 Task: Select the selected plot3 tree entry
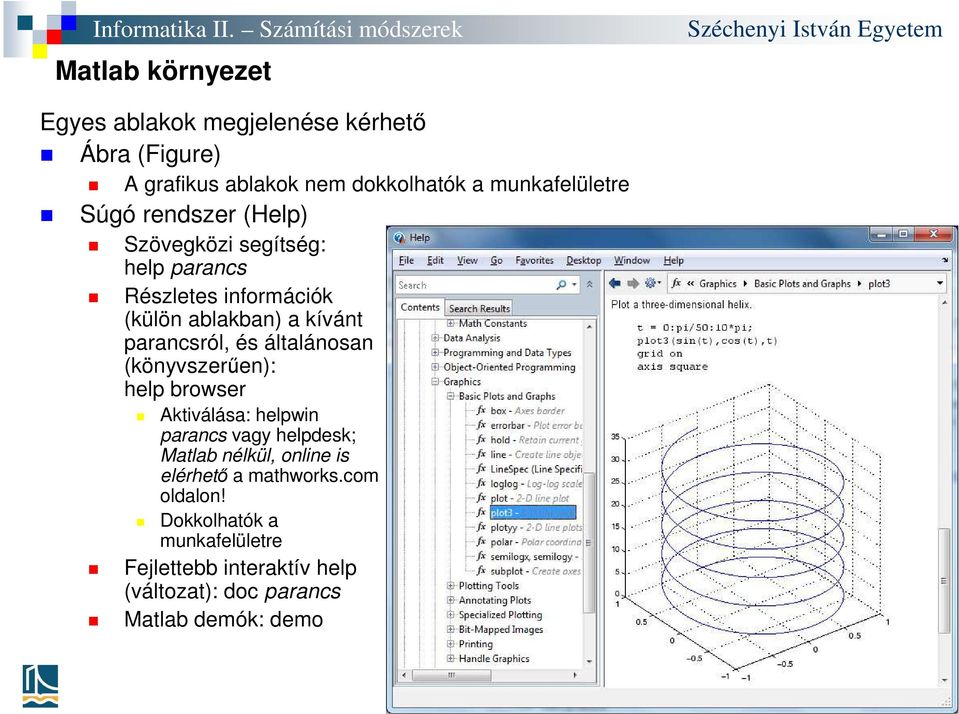click(x=532, y=513)
